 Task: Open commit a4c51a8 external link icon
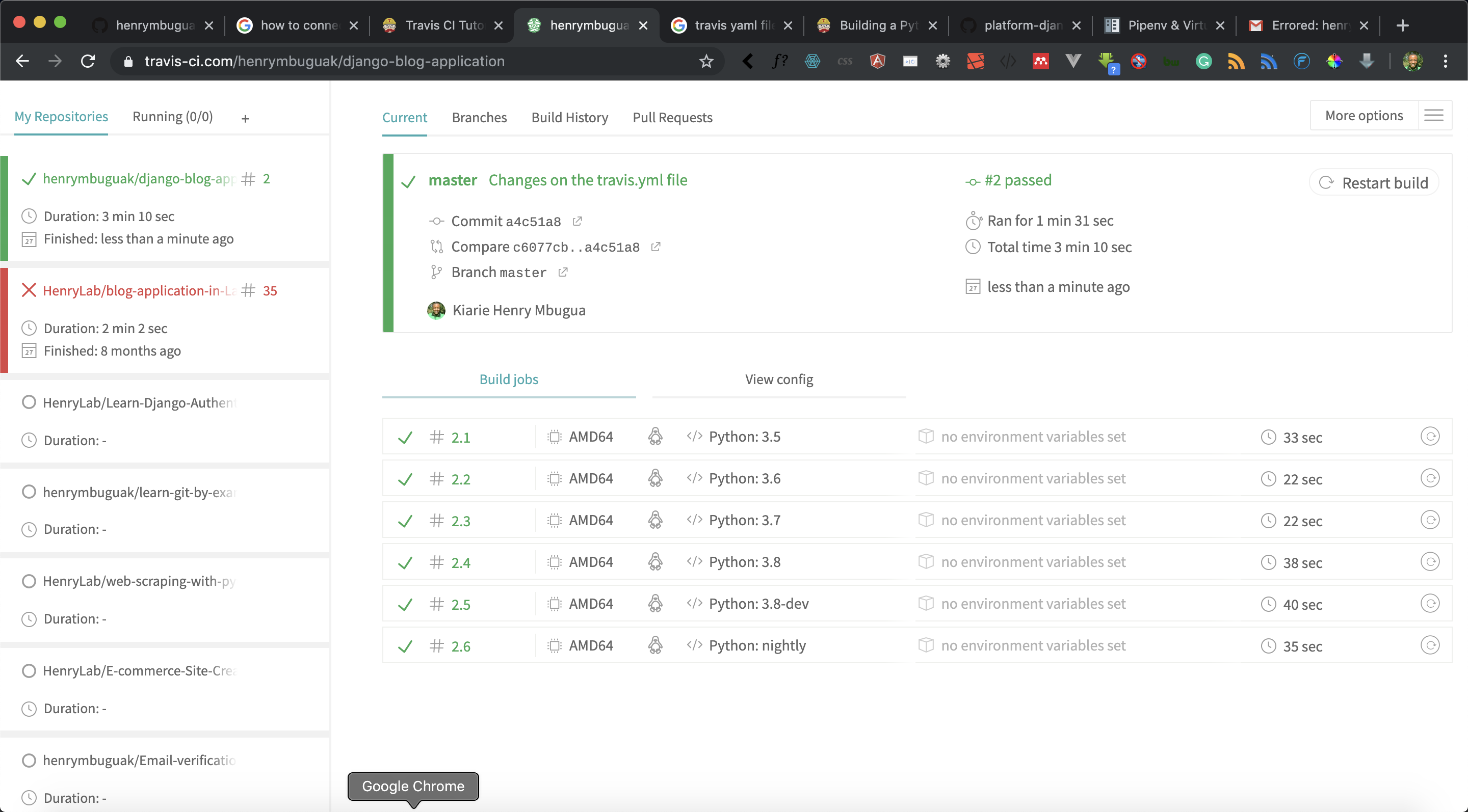[578, 221]
